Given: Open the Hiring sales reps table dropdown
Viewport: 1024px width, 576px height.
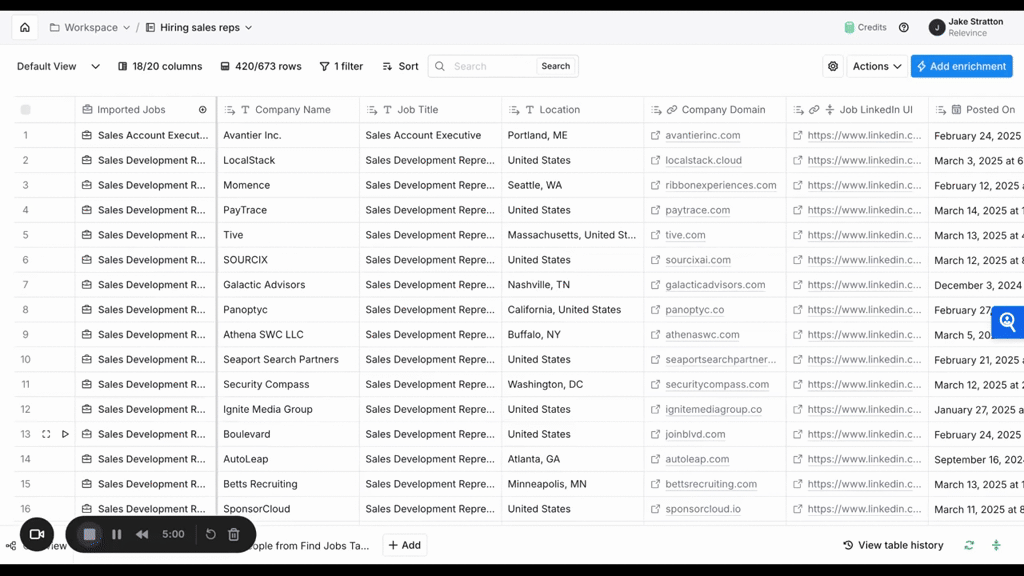Looking at the screenshot, I should click(199, 27).
